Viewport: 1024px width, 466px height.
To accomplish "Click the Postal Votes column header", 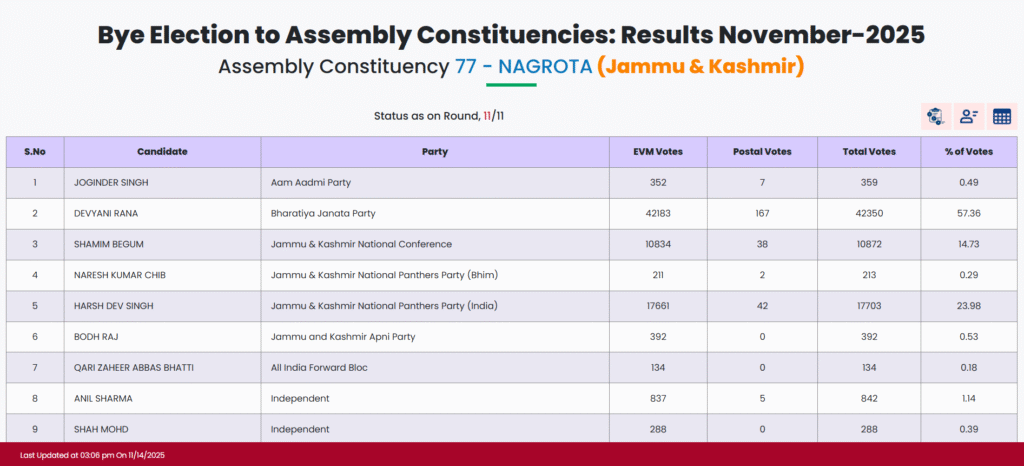I will click(x=762, y=152).
